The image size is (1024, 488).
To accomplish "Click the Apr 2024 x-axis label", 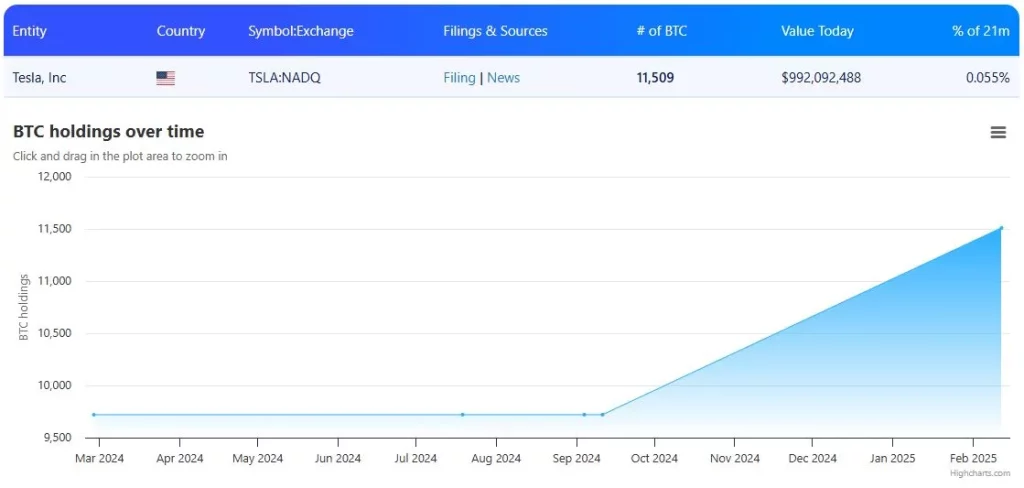I will click(180, 459).
